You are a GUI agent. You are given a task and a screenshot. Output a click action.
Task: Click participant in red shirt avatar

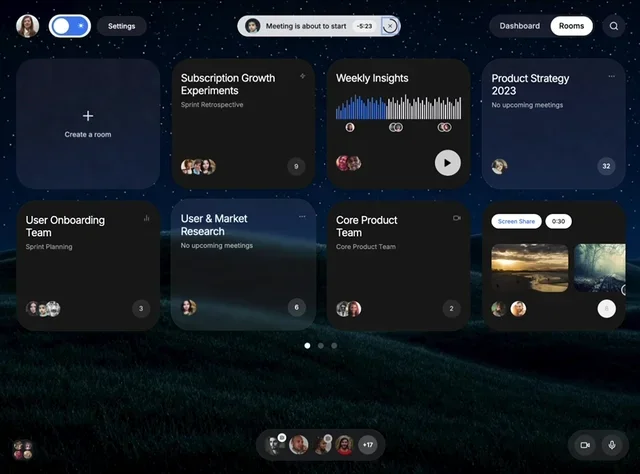(344, 445)
